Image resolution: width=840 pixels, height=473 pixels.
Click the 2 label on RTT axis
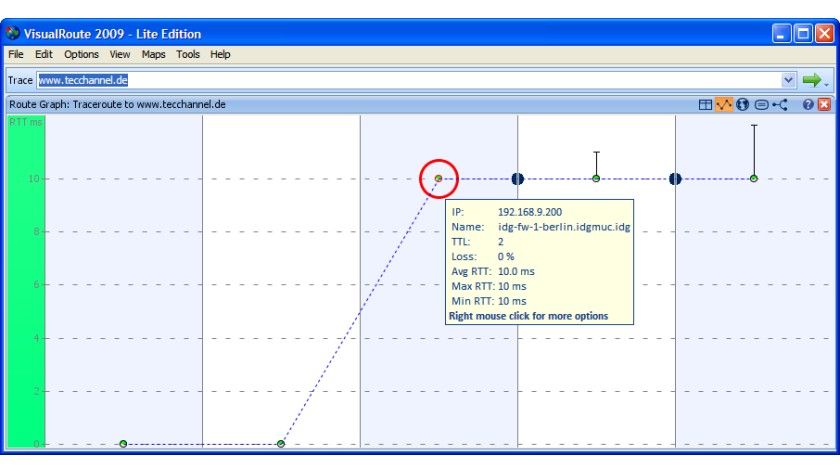coord(36,391)
